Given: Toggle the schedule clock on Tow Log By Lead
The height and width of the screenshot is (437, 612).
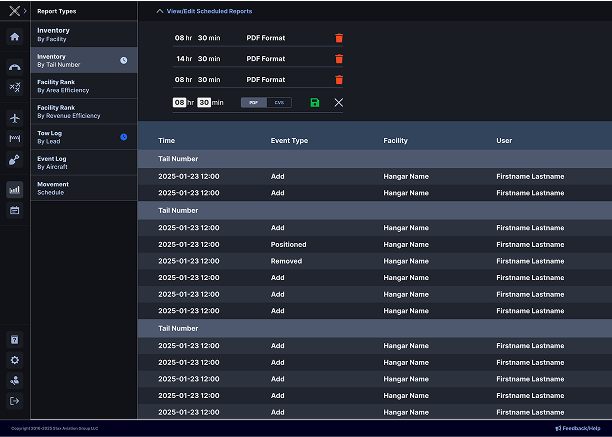Looking at the screenshot, I should tap(123, 136).
